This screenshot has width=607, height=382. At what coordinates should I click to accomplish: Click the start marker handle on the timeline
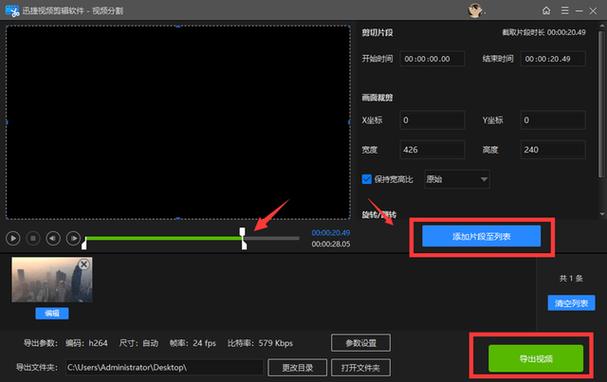coord(84,245)
